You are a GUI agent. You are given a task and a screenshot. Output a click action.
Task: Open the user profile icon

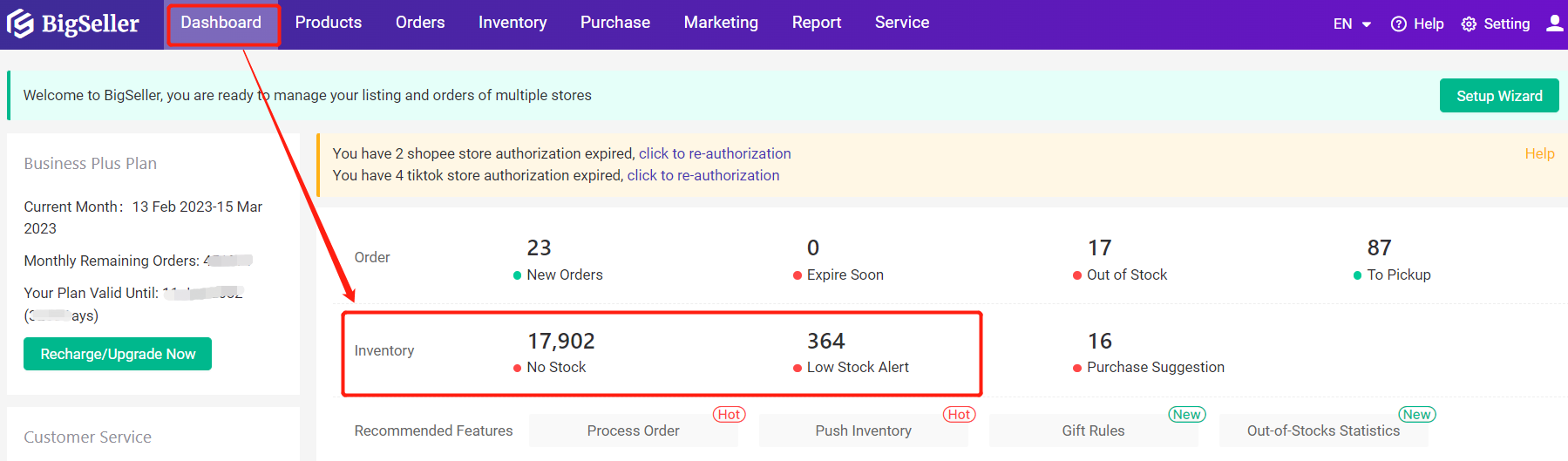click(1554, 24)
